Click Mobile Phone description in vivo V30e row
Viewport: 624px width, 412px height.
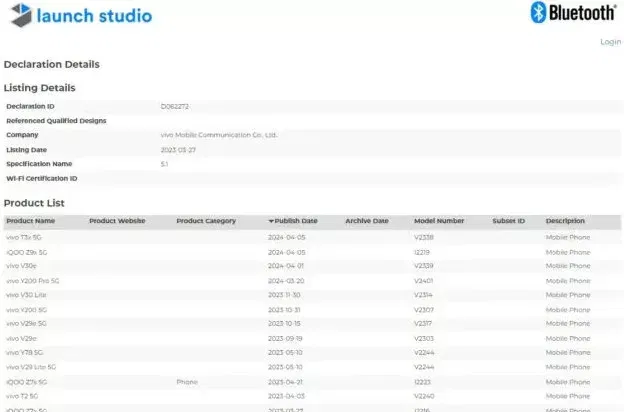tap(568, 266)
